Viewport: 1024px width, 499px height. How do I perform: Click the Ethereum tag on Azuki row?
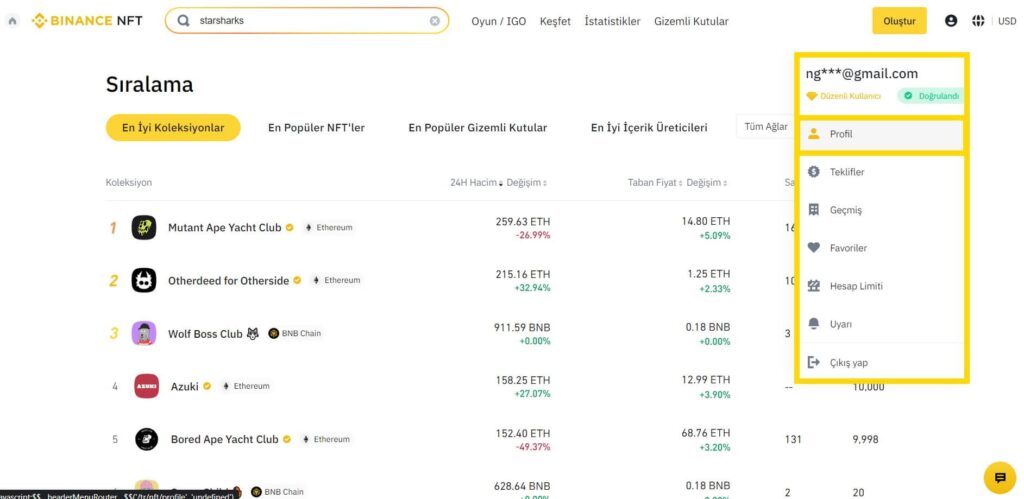246,386
